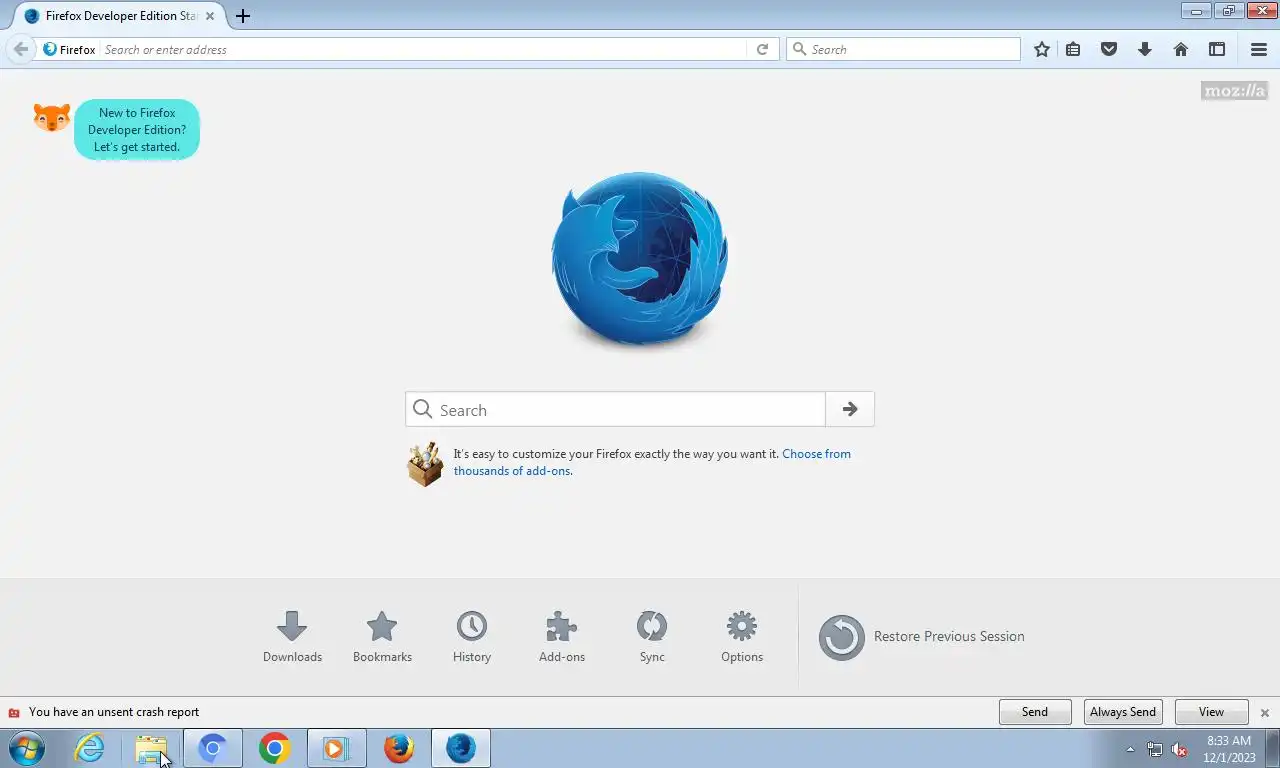Open the downloads arrow in toolbar
Viewport: 1280px width, 768px height.
pos(1145,49)
